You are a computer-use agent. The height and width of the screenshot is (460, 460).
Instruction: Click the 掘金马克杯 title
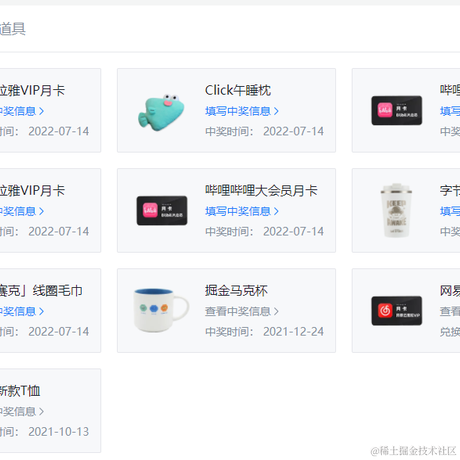(236, 290)
